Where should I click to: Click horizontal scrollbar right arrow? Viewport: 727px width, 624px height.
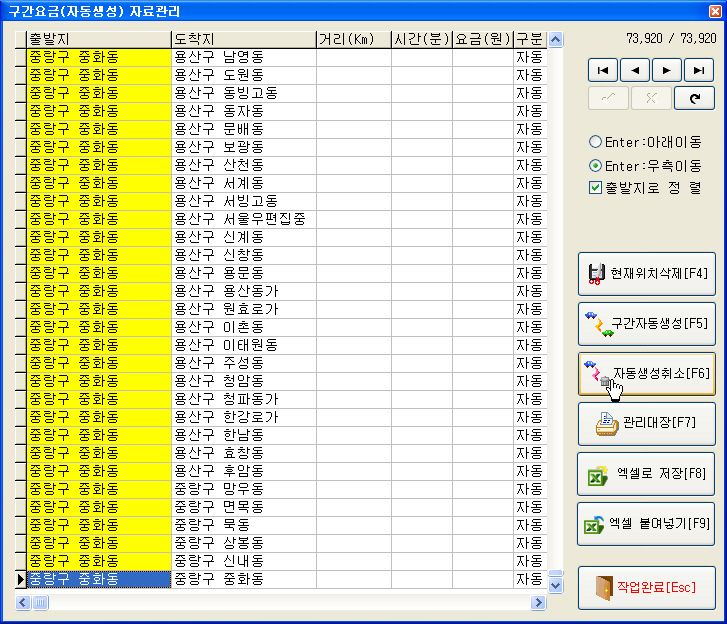point(538,602)
